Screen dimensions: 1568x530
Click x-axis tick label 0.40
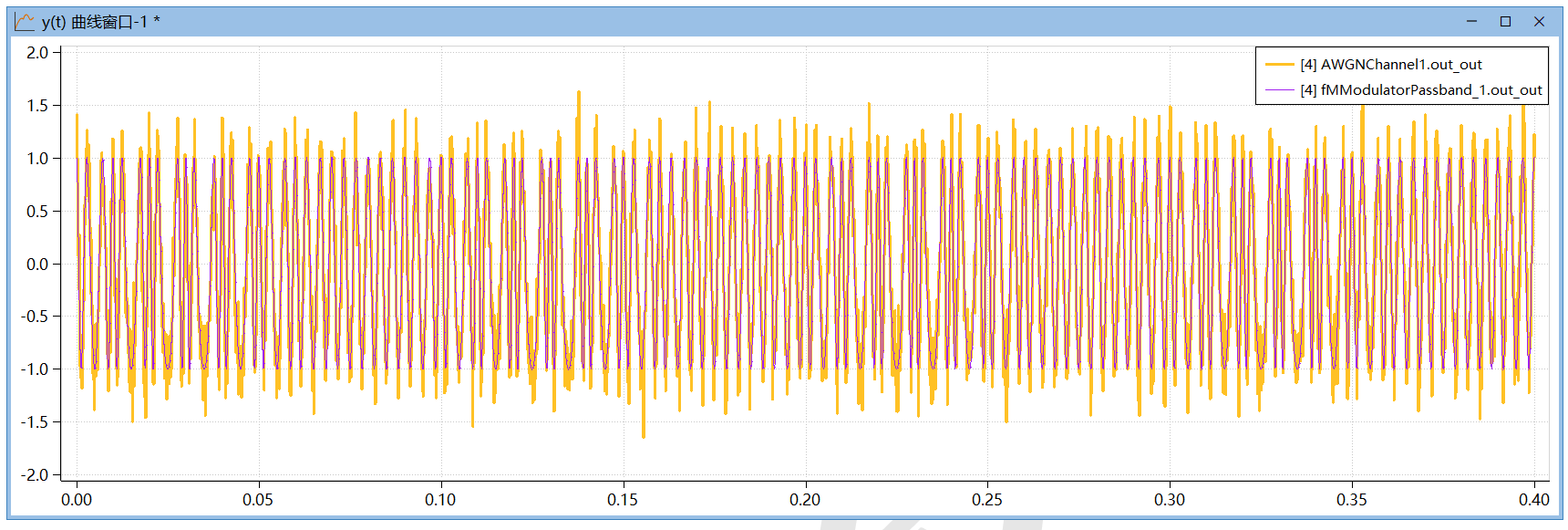point(1533,500)
